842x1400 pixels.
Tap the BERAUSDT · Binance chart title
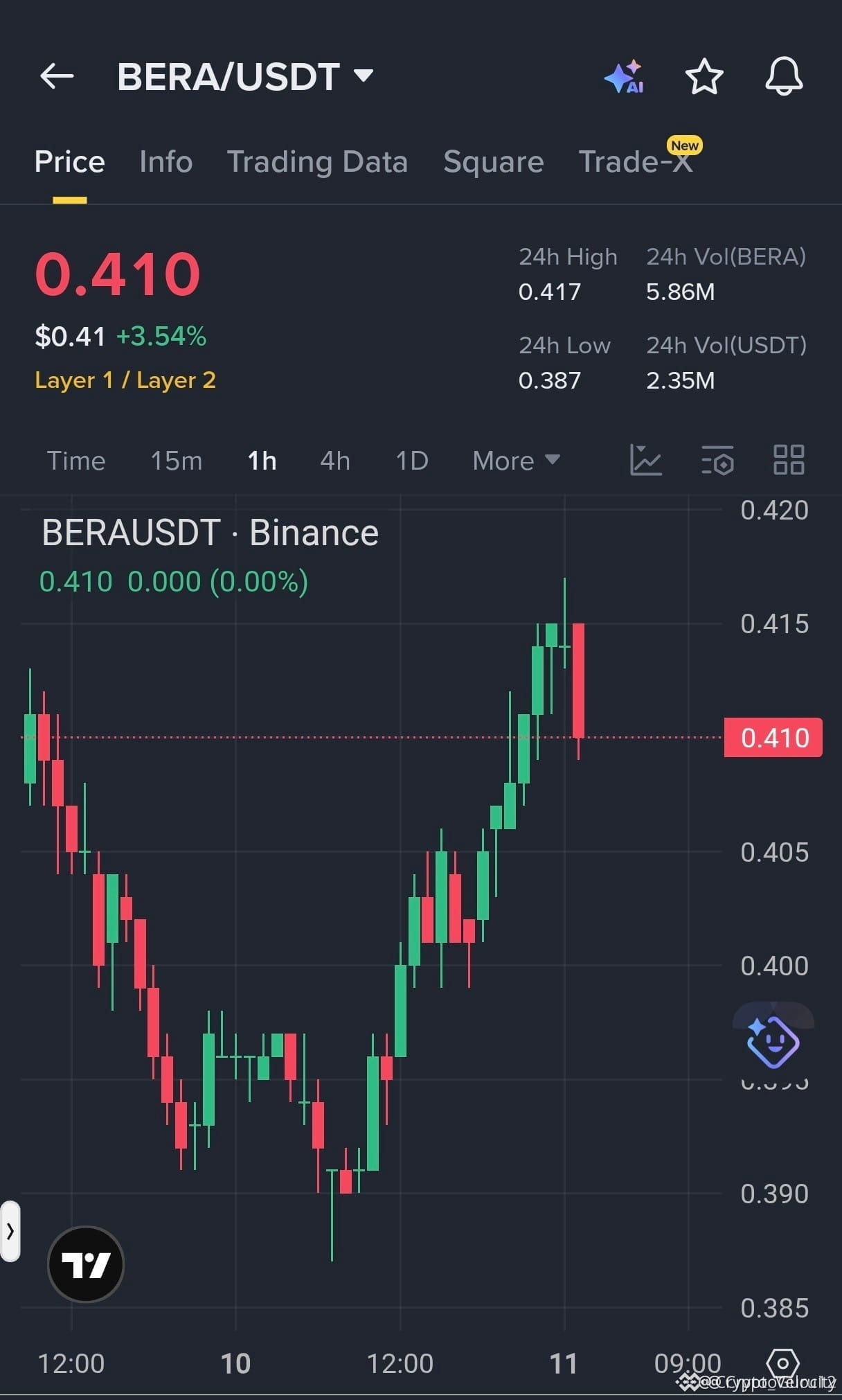tap(210, 533)
